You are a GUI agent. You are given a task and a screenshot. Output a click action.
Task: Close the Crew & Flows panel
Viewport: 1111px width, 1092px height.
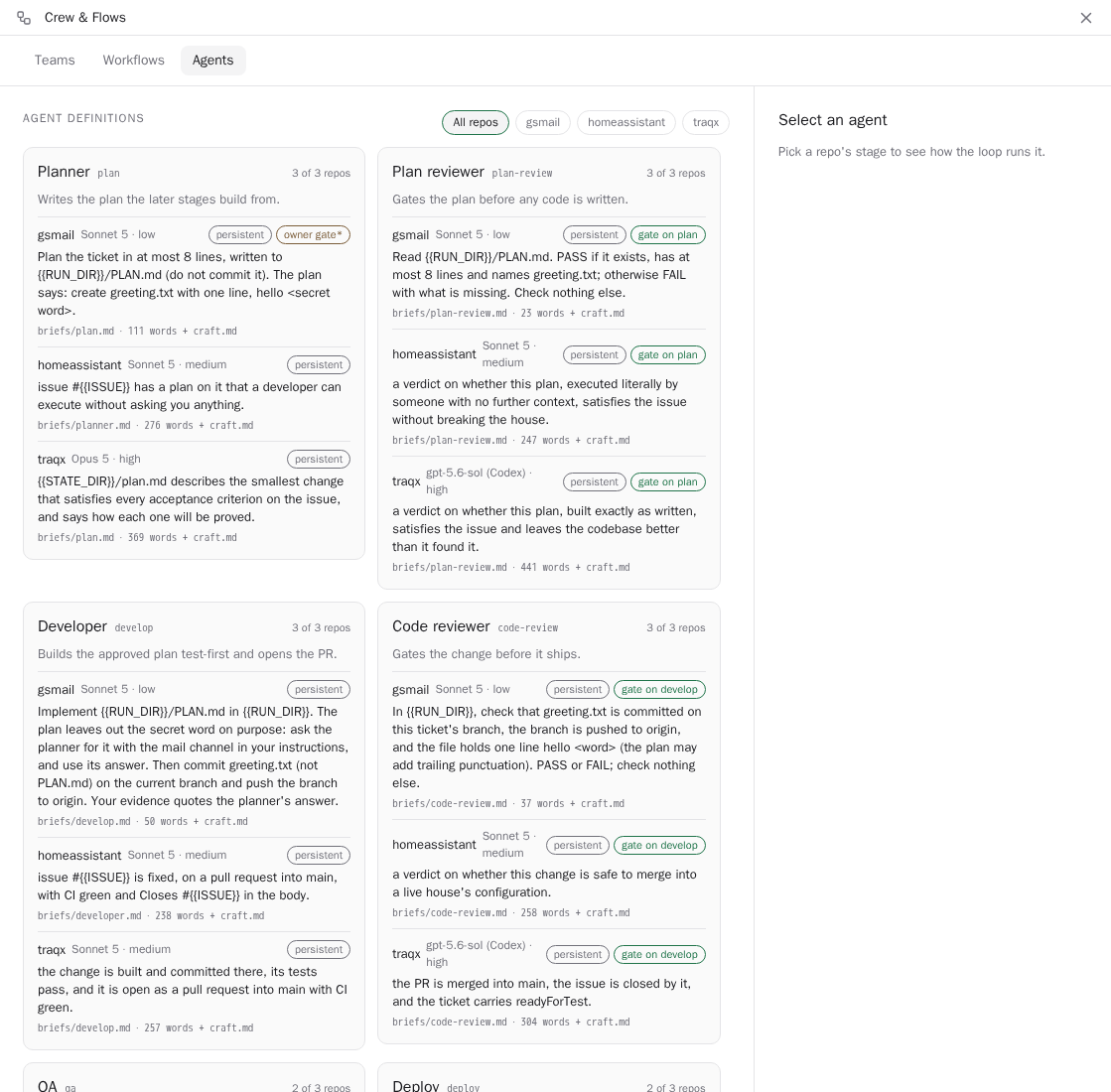pyautogui.click(x=1085, y=18)
